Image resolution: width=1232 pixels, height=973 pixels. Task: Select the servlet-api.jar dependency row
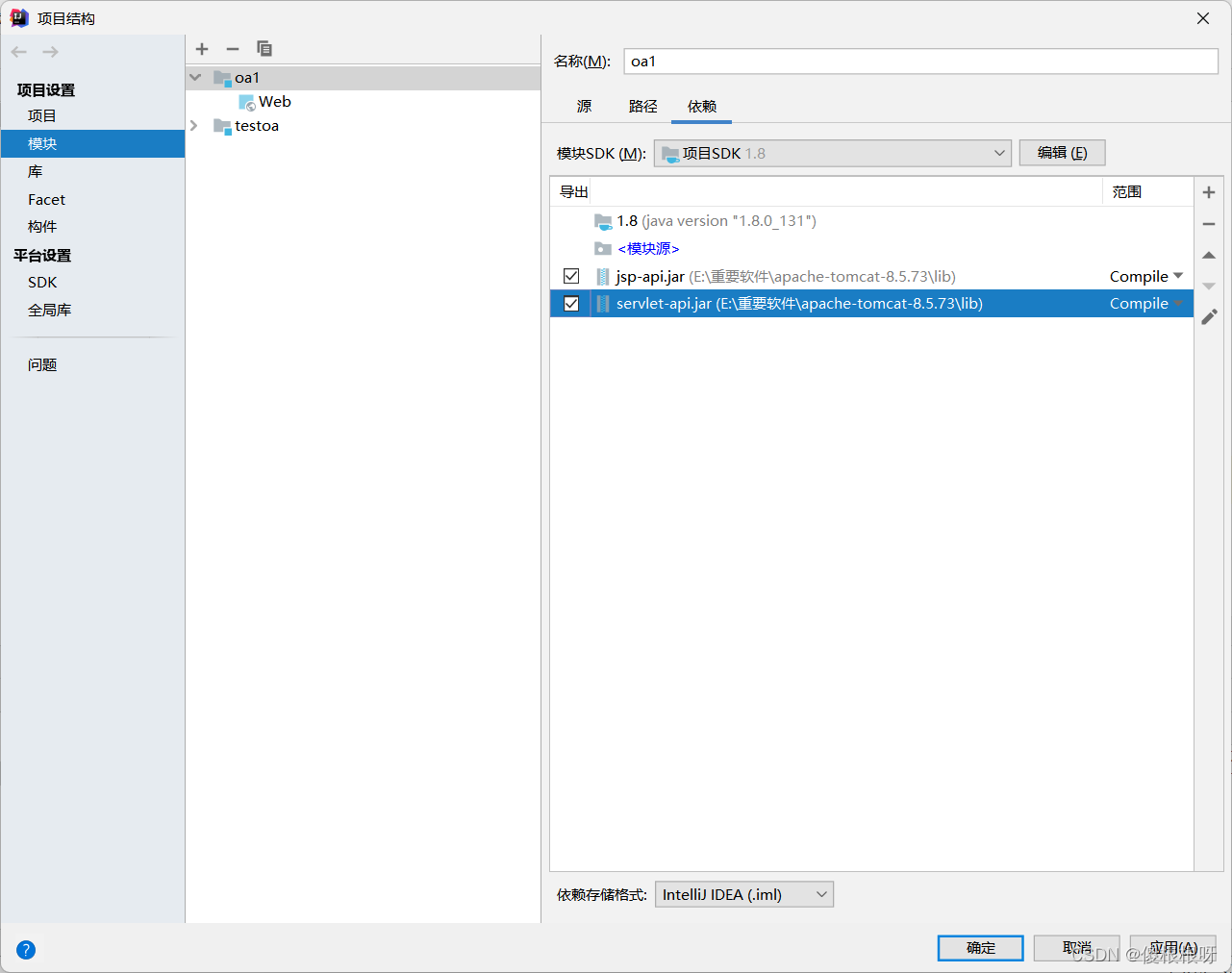pyautogui.click(x=871, y=304)
